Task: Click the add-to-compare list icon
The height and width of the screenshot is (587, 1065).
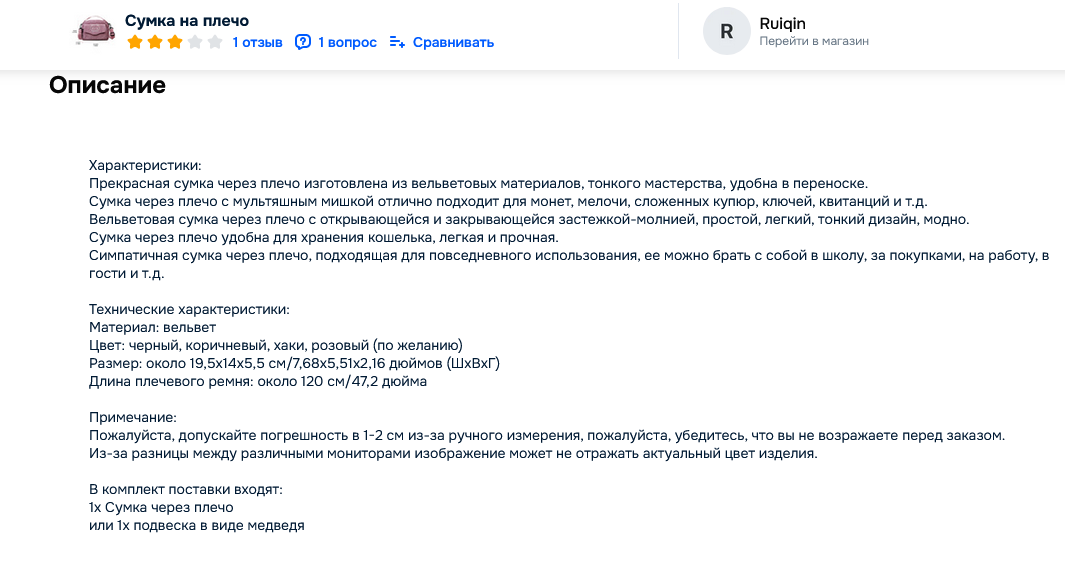Action: pyautogui.click(x=397, y=42)
